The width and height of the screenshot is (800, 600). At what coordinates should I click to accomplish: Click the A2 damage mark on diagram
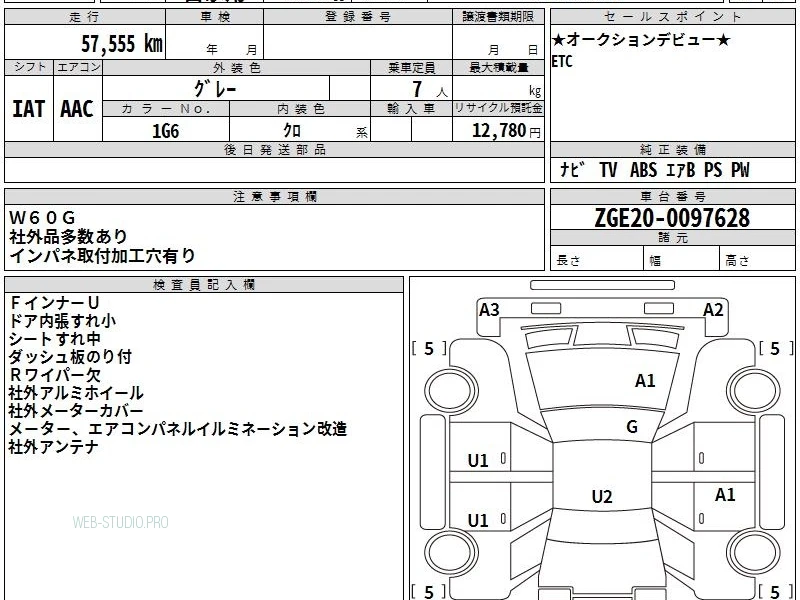click(x=713, y=310)
